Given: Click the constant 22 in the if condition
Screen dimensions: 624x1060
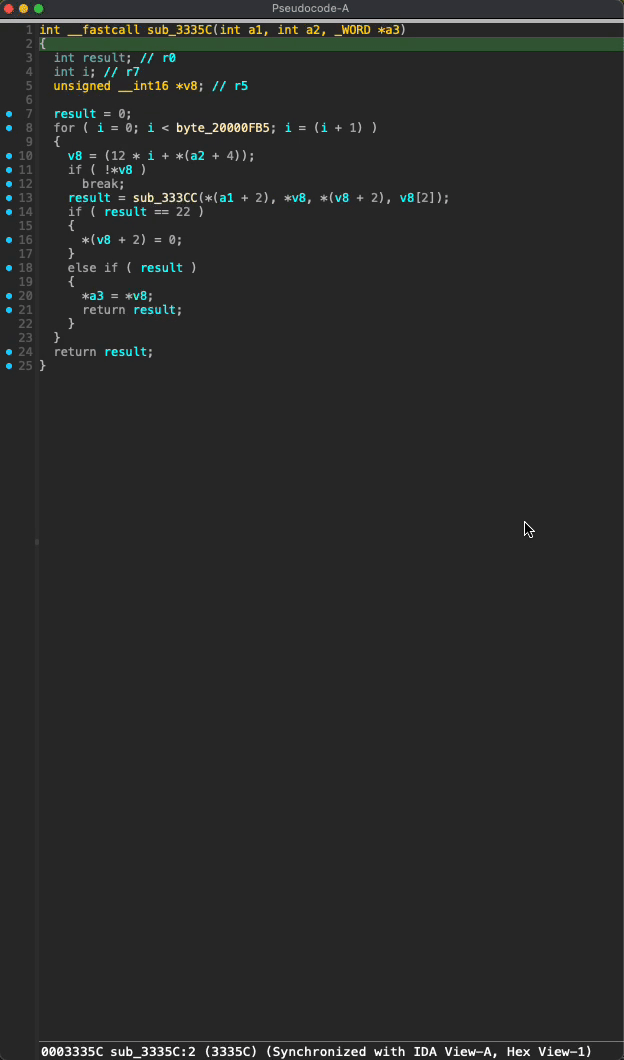Looking at the screenshot, I should [x=183, y=212].
